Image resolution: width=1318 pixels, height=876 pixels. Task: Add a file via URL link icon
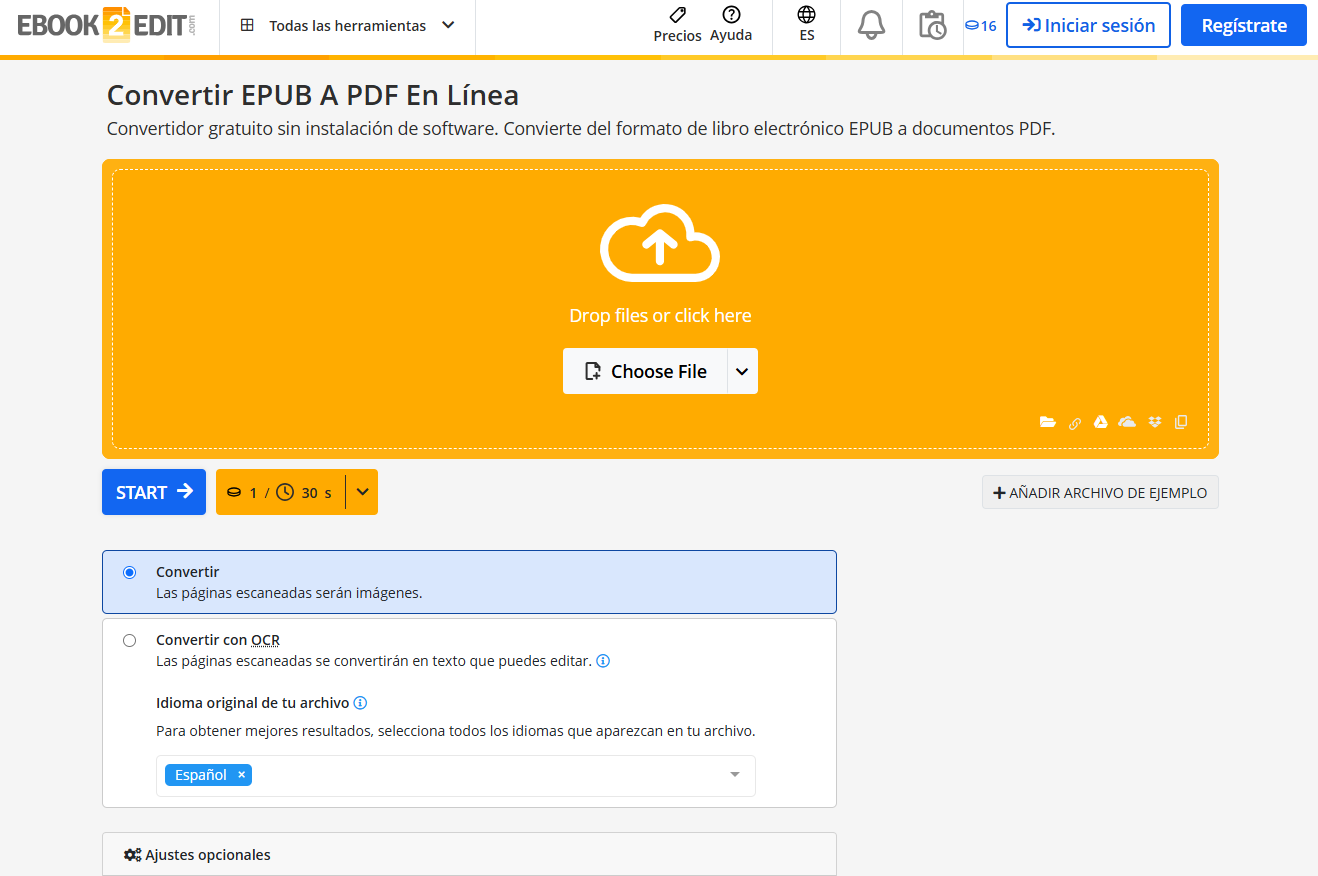click(x=1075, y=422)
